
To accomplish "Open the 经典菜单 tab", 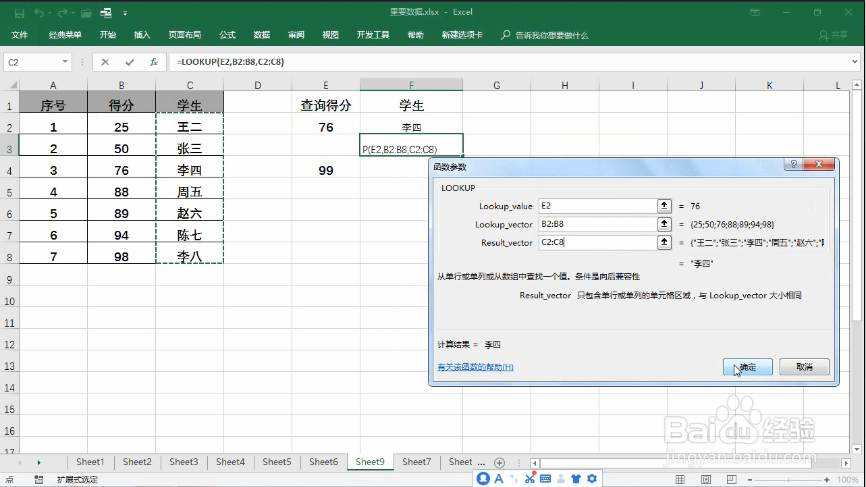I will click(65, 35).
